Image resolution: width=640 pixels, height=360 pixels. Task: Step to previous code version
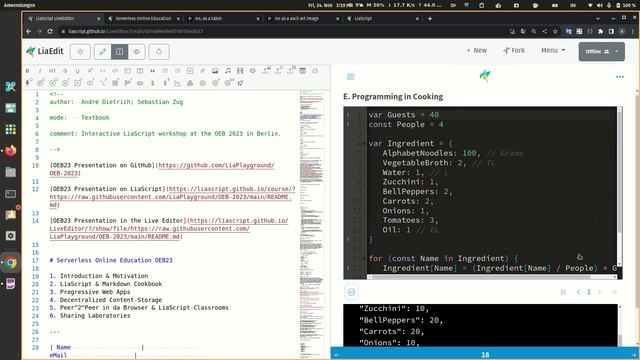(x=578, y=292)
